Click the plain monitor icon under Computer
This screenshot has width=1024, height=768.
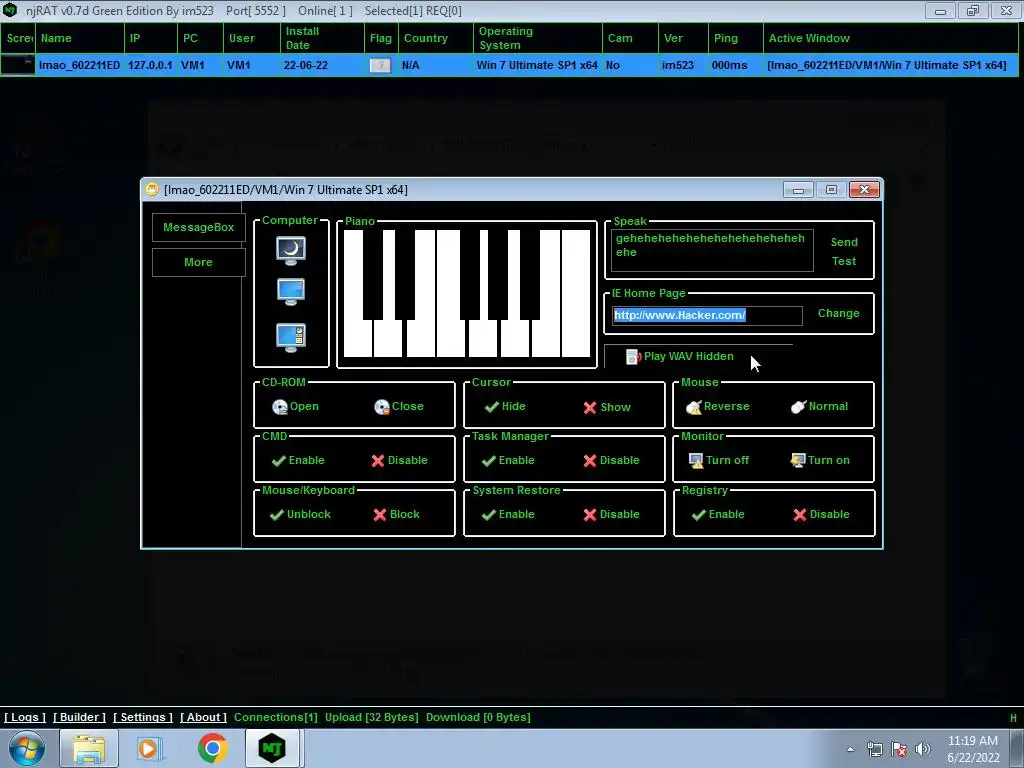pos(291,292)
